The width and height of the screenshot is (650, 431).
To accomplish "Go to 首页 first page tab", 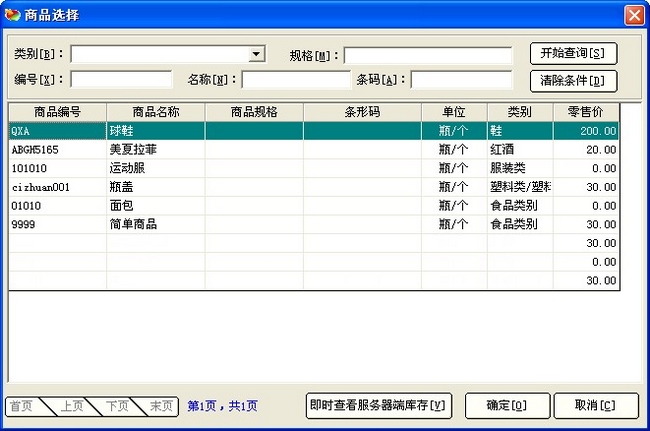I will (22, 406).
